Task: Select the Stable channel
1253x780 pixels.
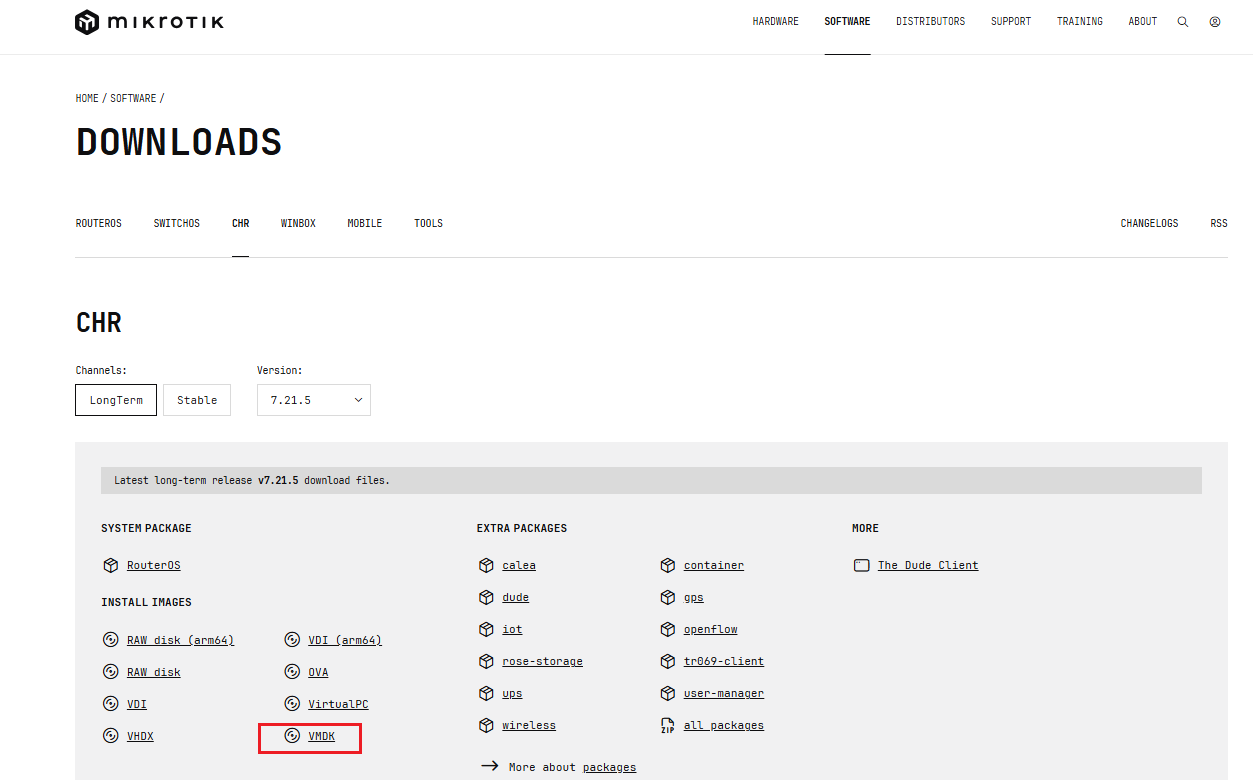Action: point(197,400)
